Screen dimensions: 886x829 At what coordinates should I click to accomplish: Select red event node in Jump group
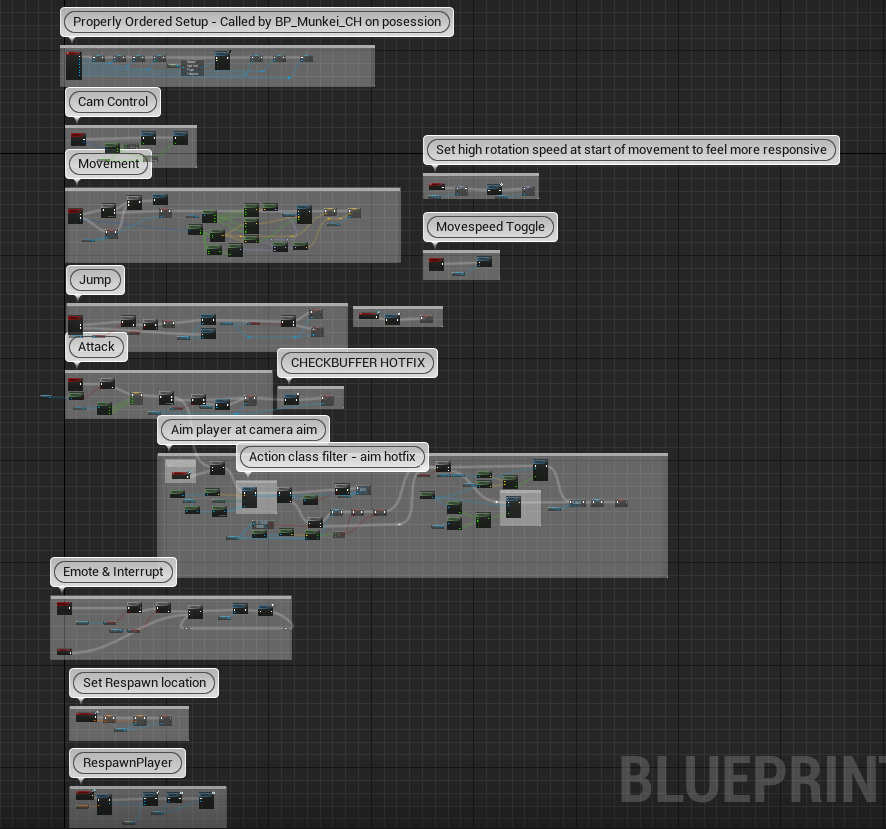[x=75, y=324]
